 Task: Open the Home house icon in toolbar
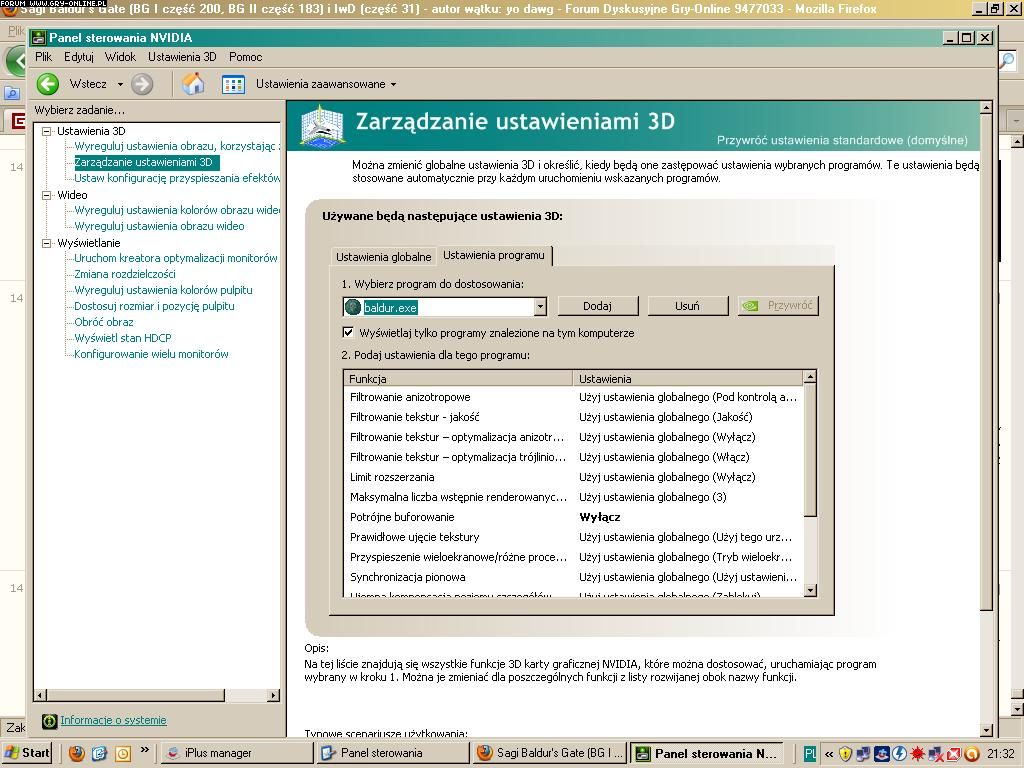[193, 84]
